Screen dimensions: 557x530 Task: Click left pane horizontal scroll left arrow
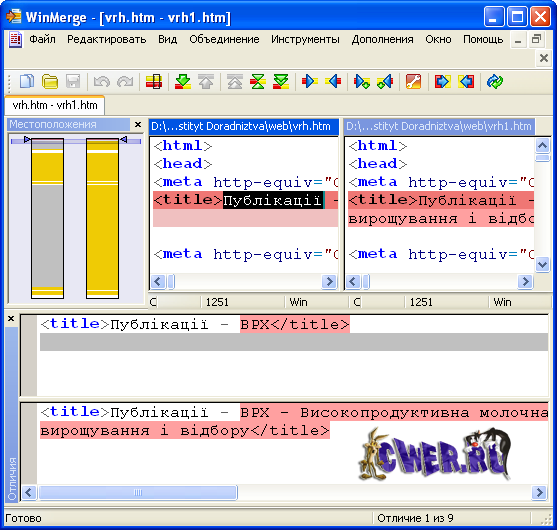pos(158,282)
